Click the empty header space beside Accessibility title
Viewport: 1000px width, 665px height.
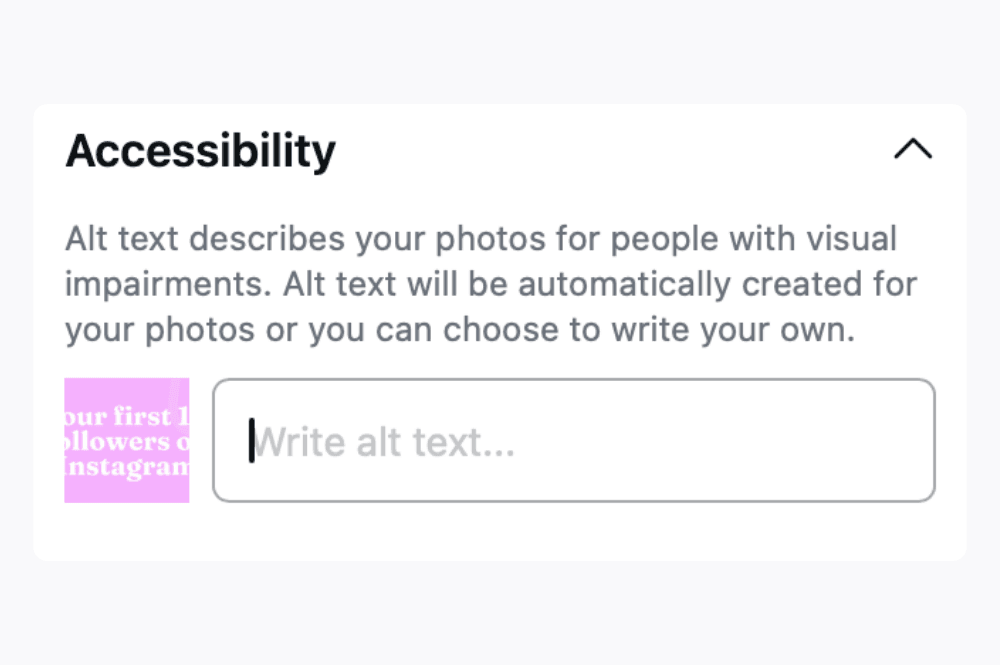pos(600,151)
